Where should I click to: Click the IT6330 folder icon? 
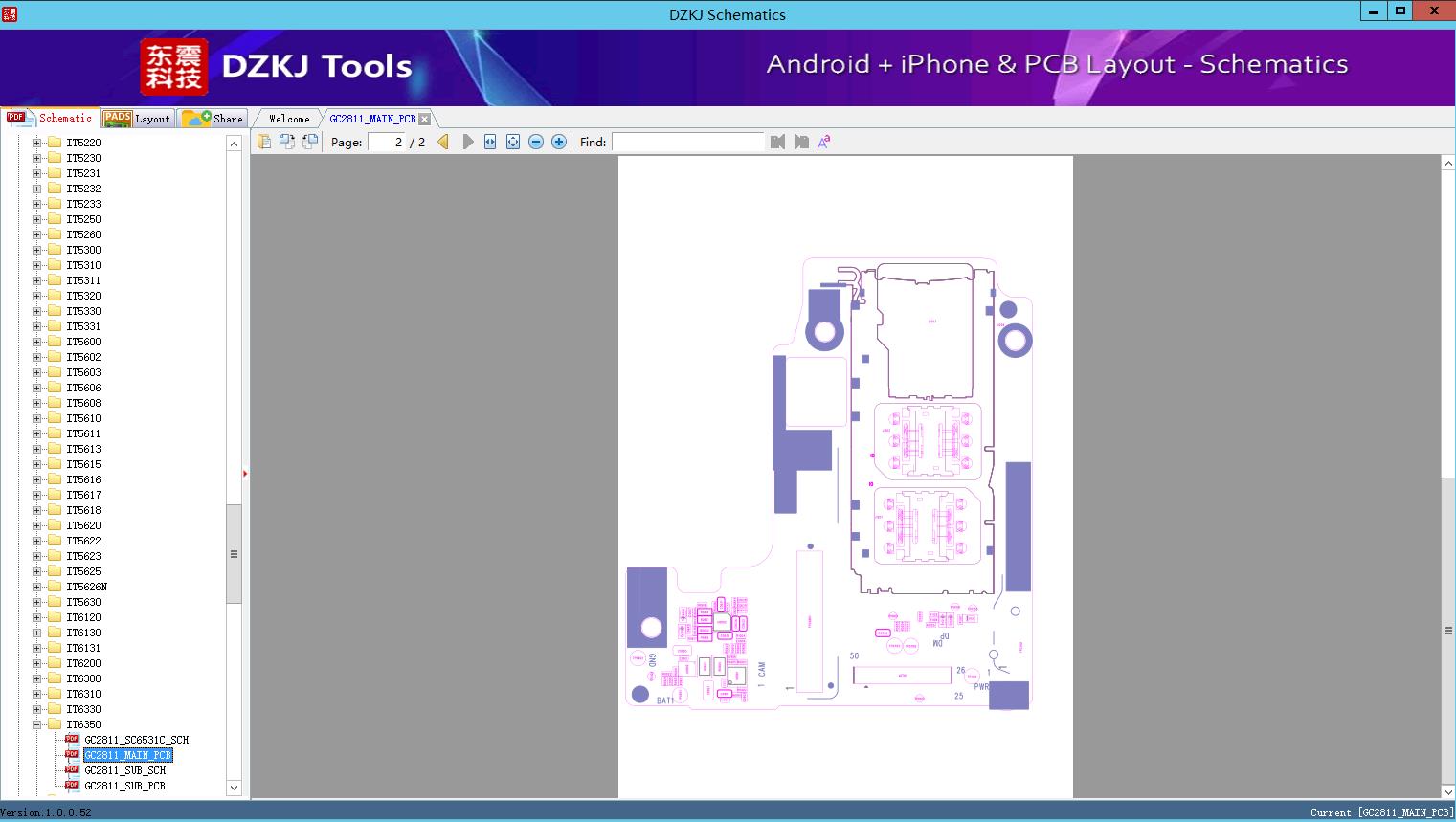(55, 709)
